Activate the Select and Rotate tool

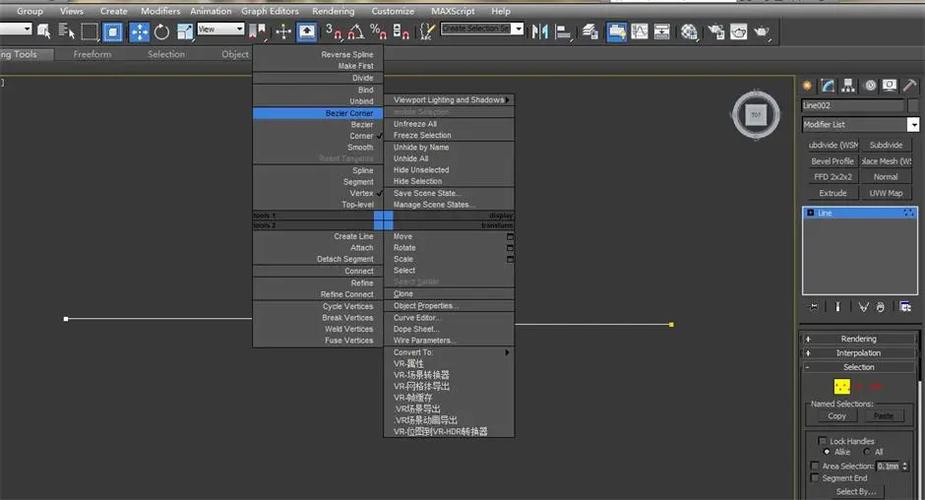point(162,32)
